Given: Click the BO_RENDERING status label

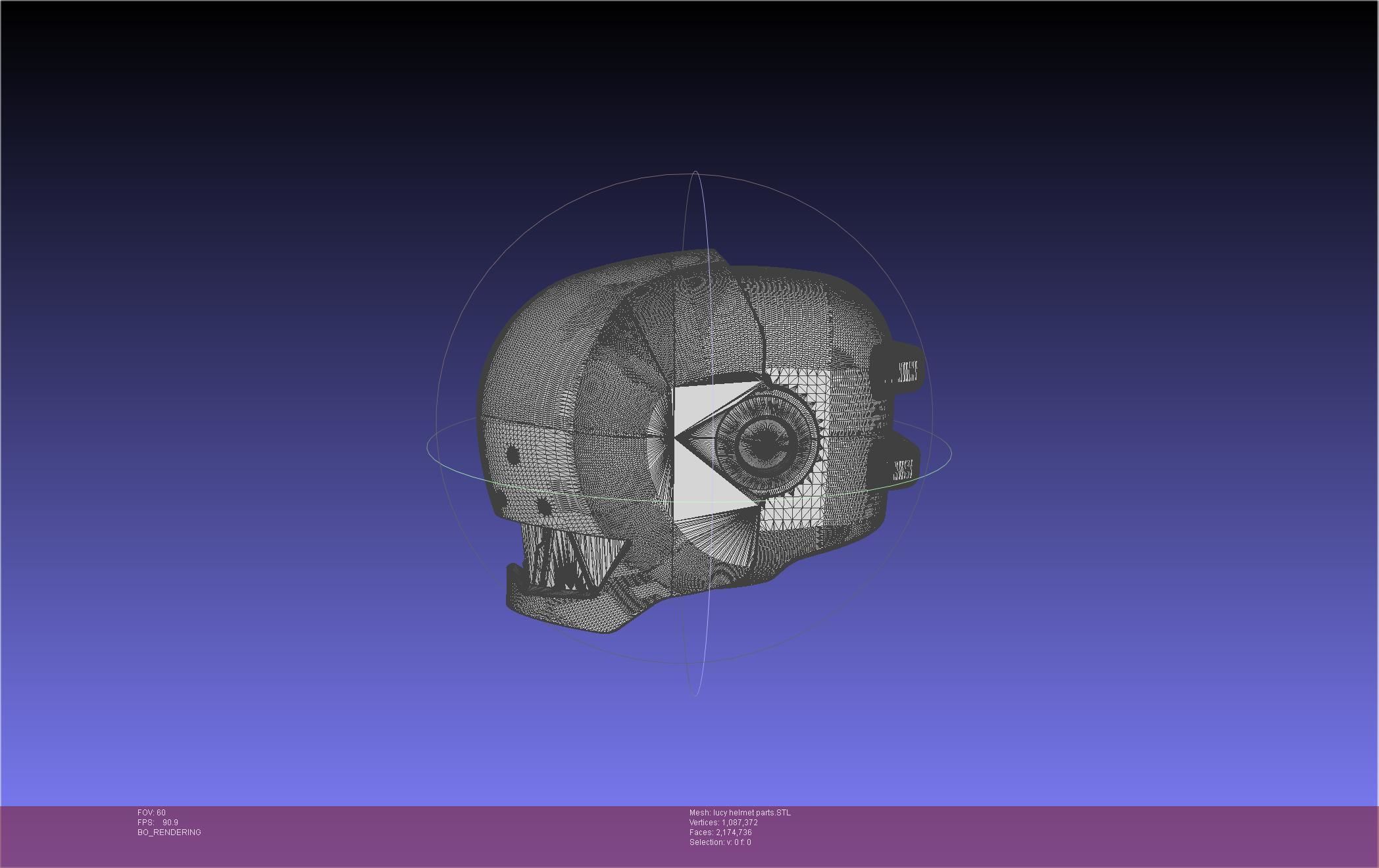Looking at the screenshot, I should (x=169, y=832).
